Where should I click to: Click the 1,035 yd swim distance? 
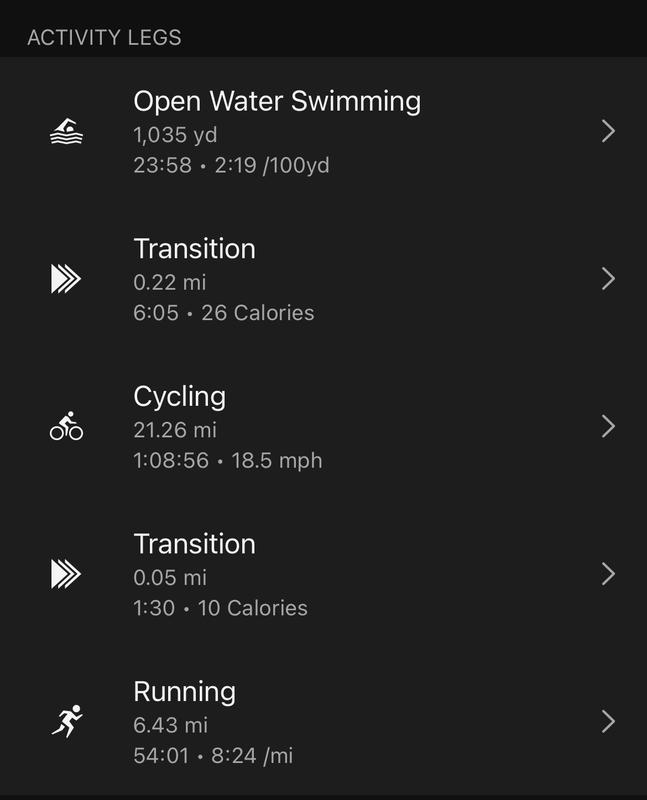coord(176,134)
